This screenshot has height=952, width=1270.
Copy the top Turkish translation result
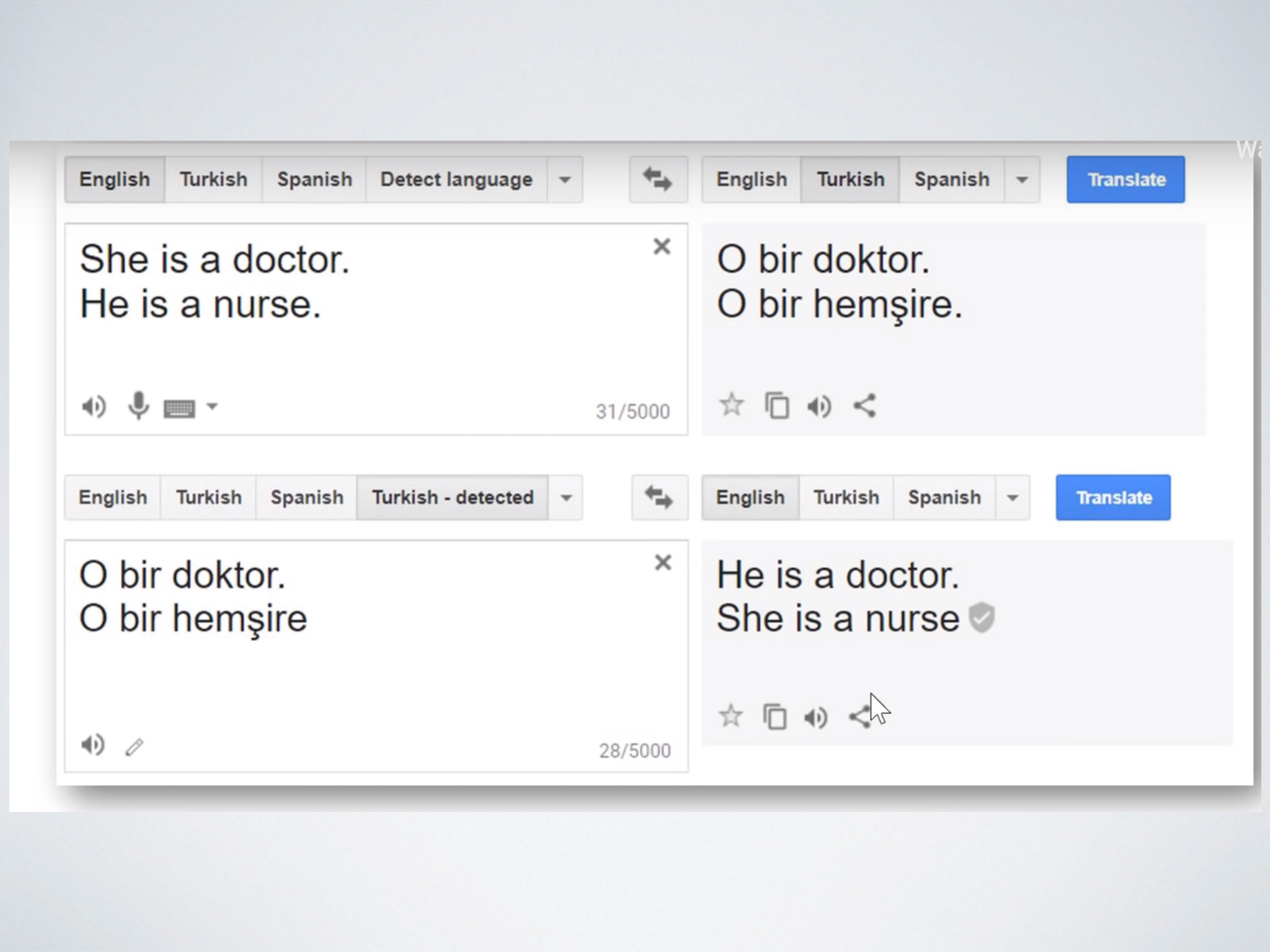pyautogui.click(x=777, y=406)
